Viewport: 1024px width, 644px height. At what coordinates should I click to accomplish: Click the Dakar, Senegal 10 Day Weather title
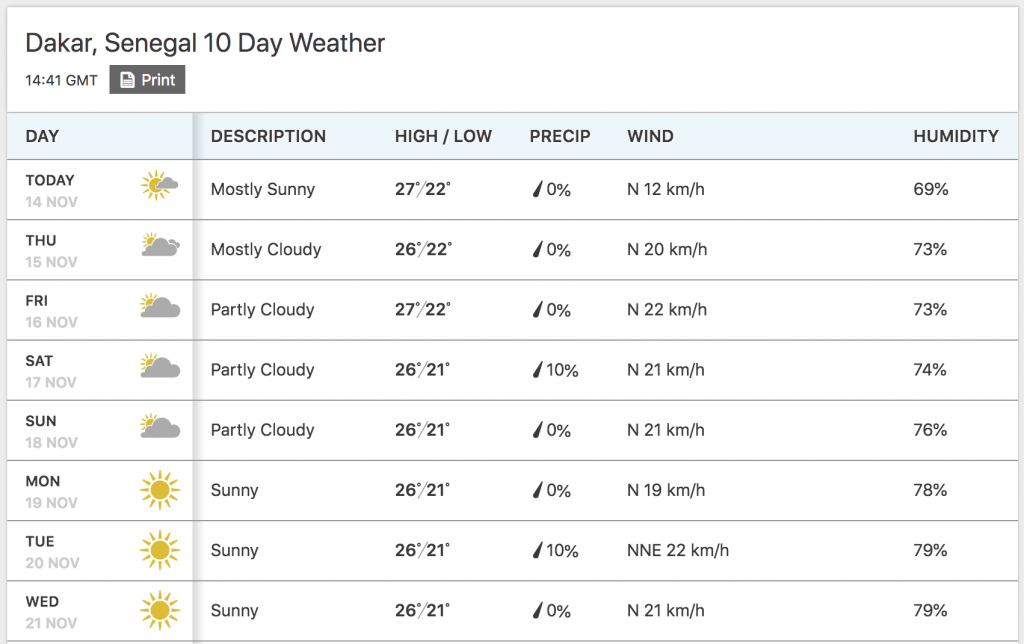205,43
